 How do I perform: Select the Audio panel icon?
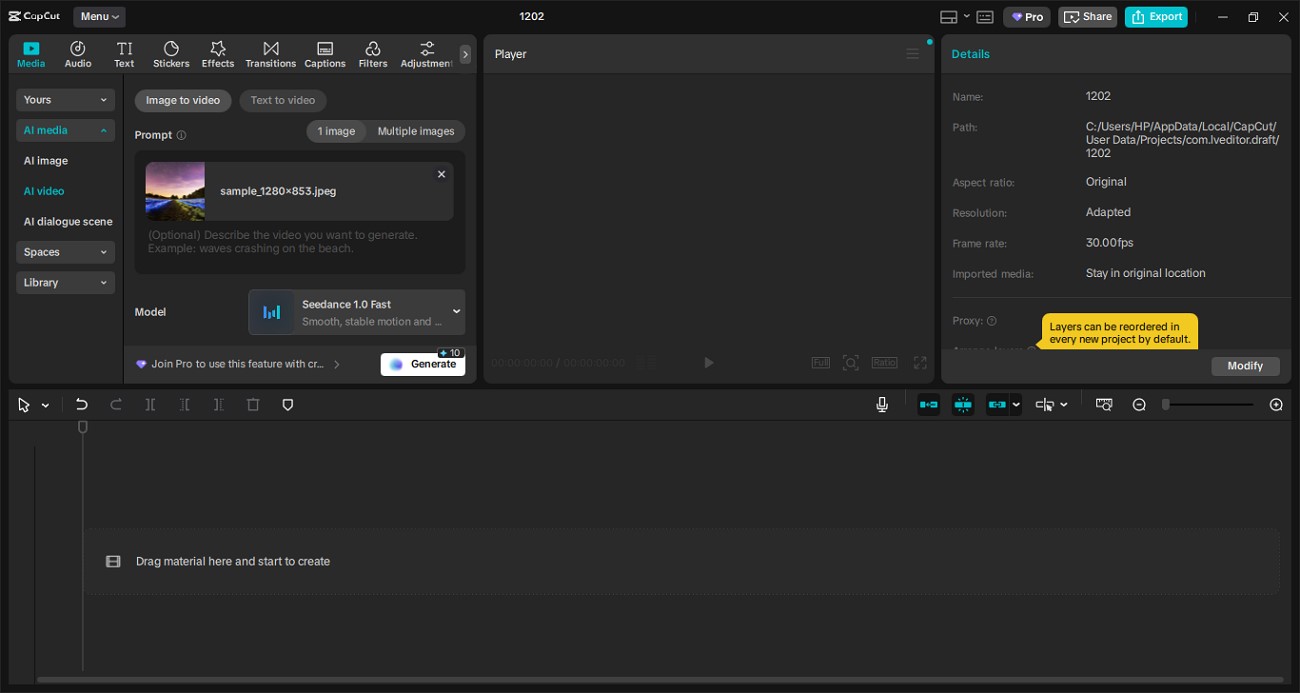(x=77, y=53)
